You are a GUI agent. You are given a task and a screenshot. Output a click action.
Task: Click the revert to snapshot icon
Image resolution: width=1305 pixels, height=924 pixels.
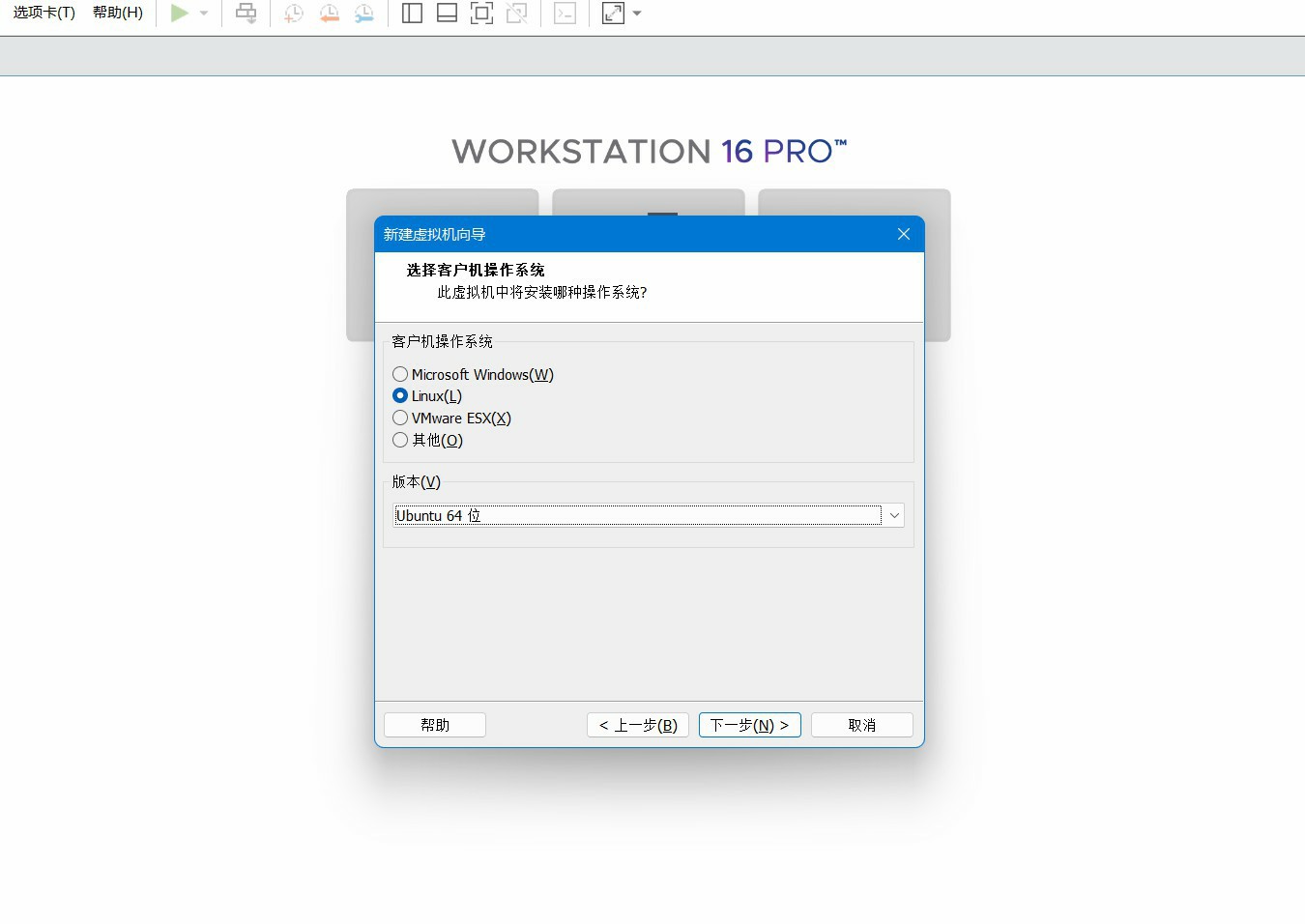tap(330, 14)
